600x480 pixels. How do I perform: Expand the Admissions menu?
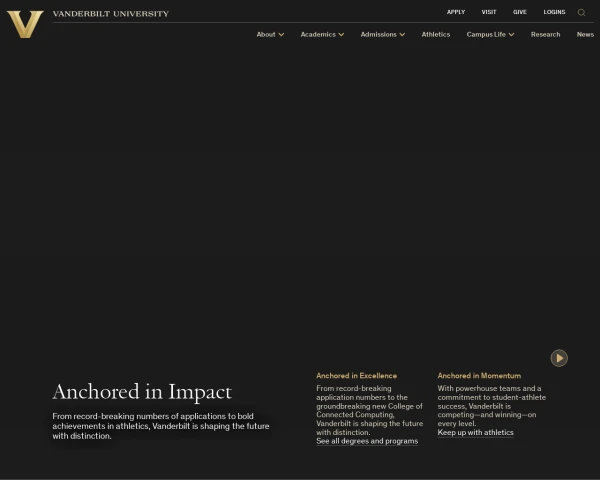click(x=383, y=34)
